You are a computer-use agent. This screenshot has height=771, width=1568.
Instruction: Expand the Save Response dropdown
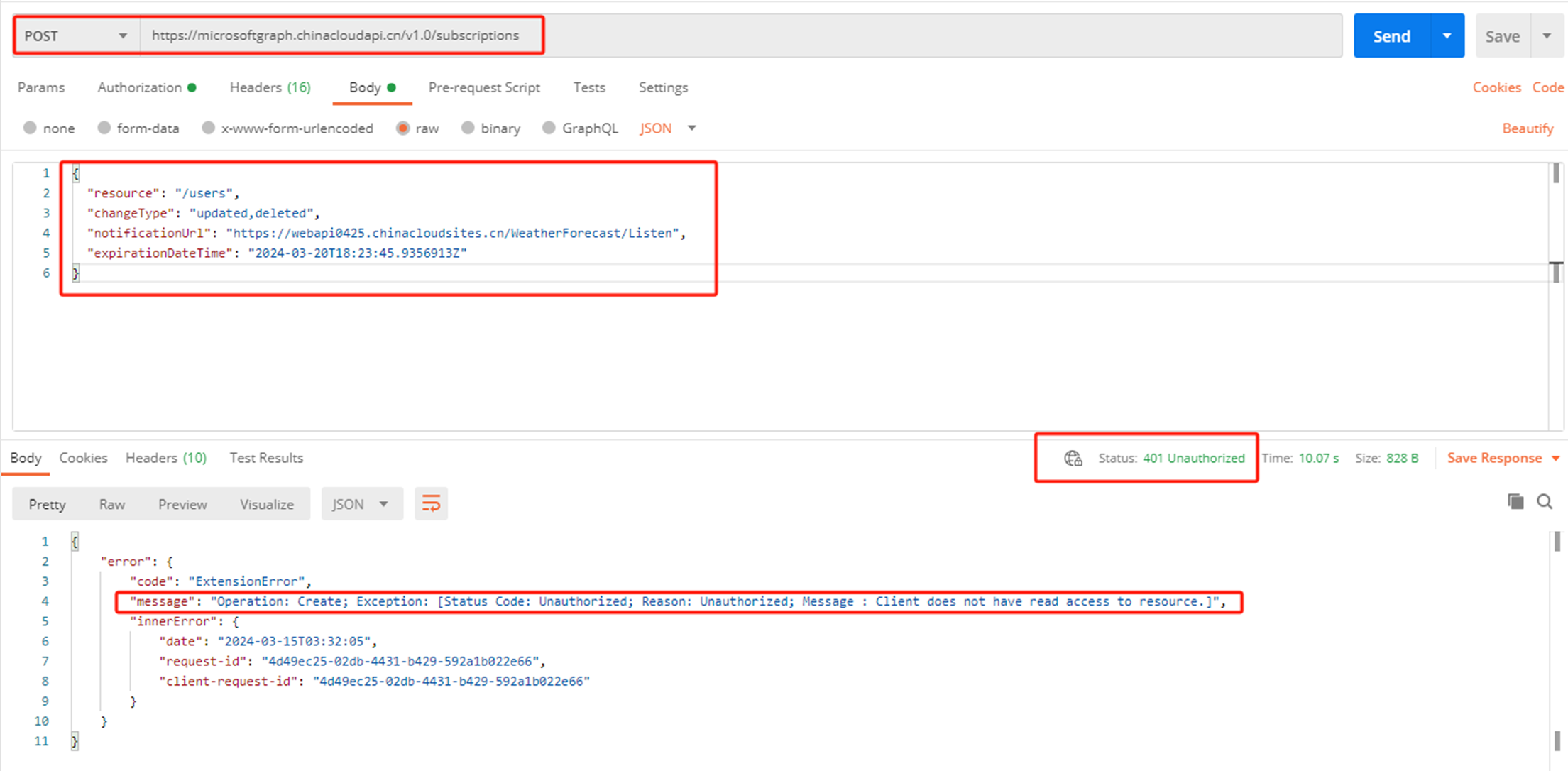1557,458
